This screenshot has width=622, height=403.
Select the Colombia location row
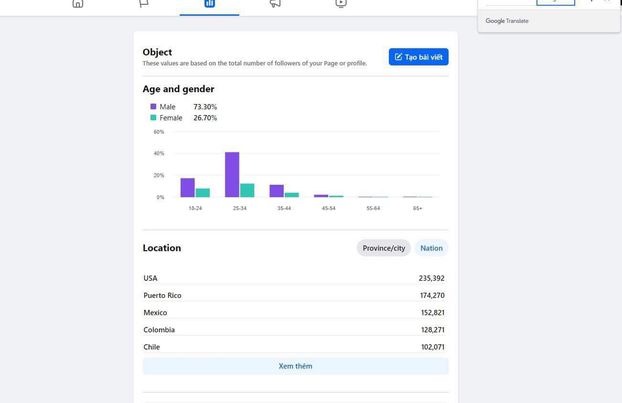pyautogui.click(x=295, y=329)
